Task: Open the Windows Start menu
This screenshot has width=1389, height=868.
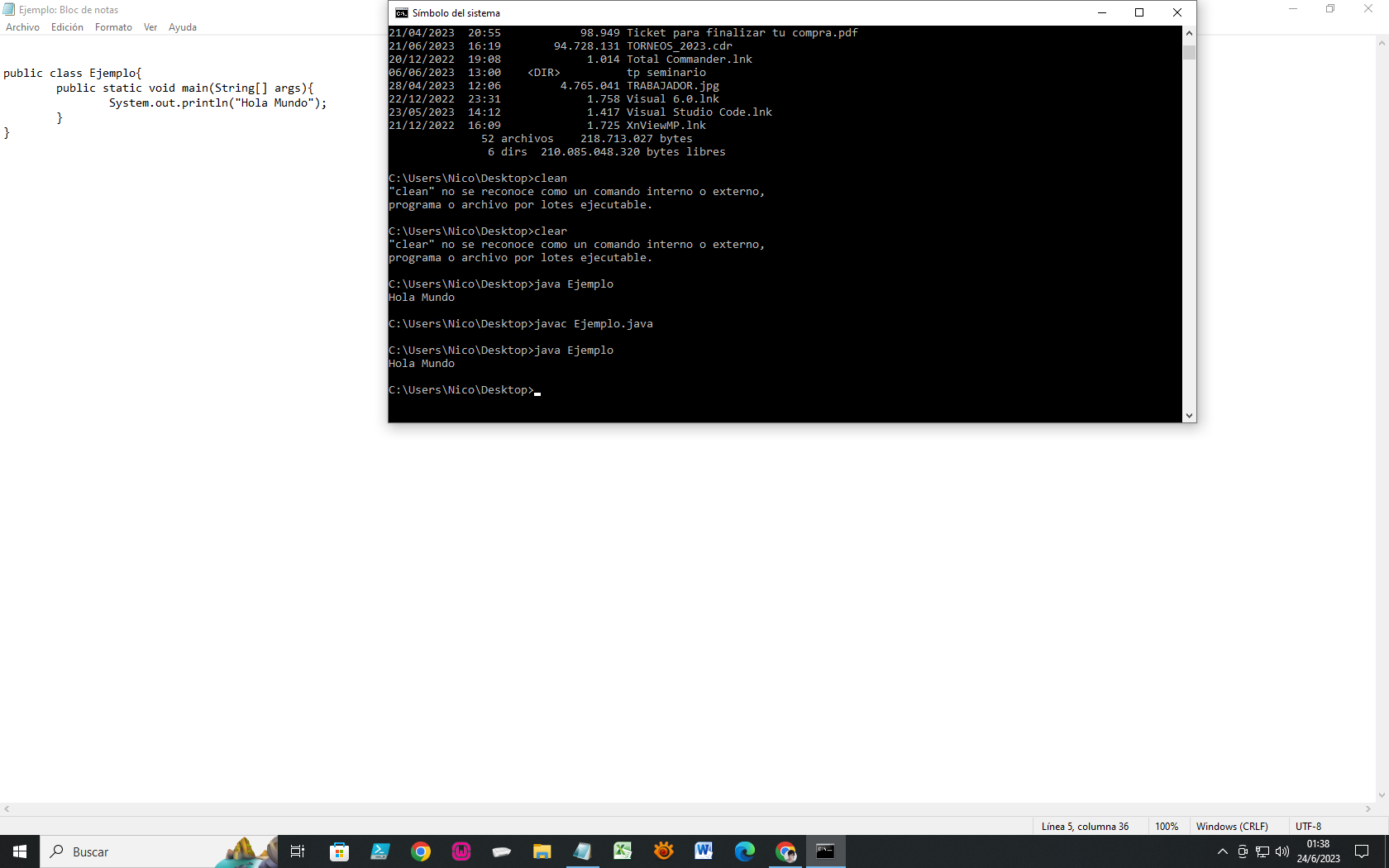Action: 20,851
